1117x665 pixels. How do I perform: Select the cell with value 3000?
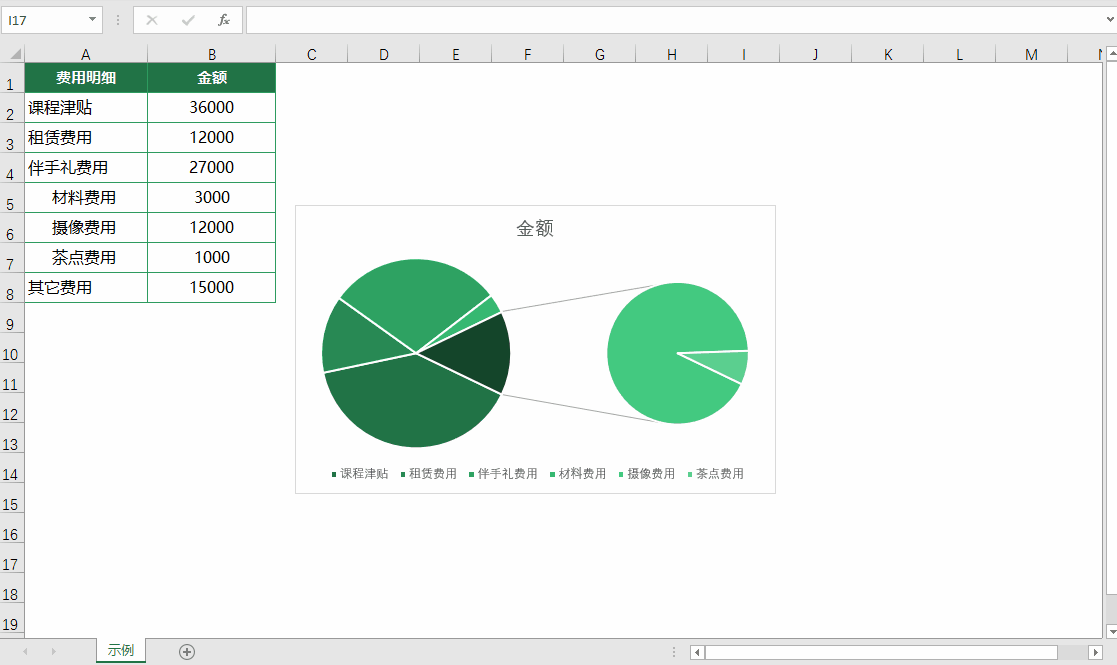click(212, 197)
